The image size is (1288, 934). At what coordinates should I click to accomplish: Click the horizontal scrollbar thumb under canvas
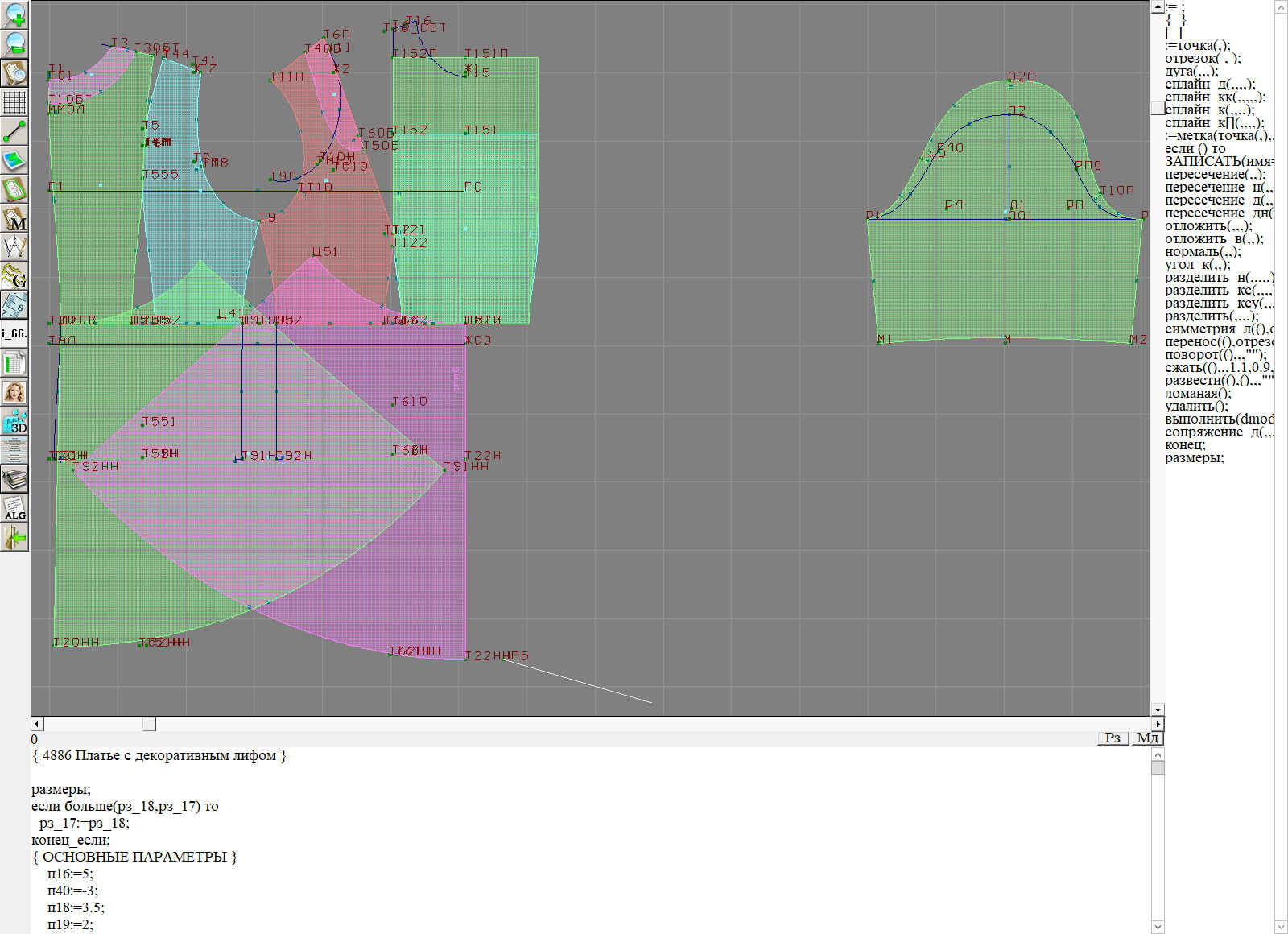pyautogui.click(x=149, y=725)
